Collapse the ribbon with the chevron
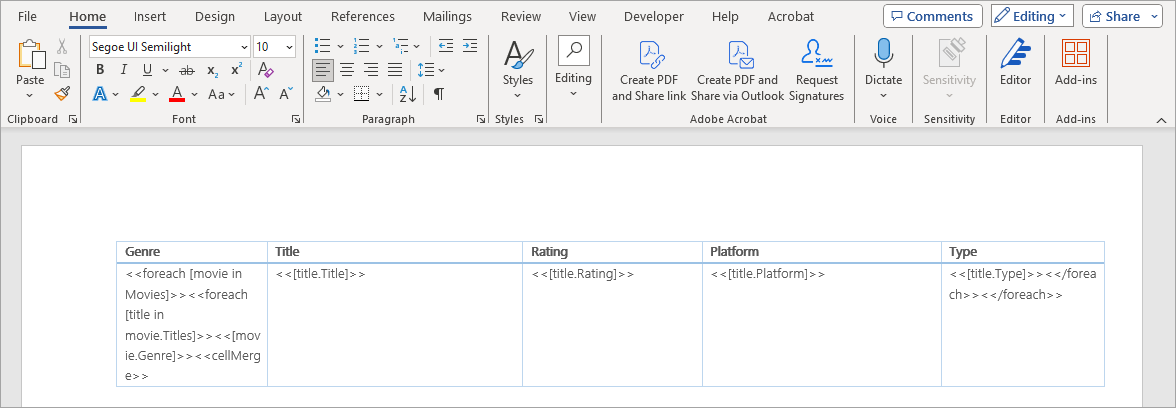Screen dimensions: 1176x408 [x=1161, y=120]
